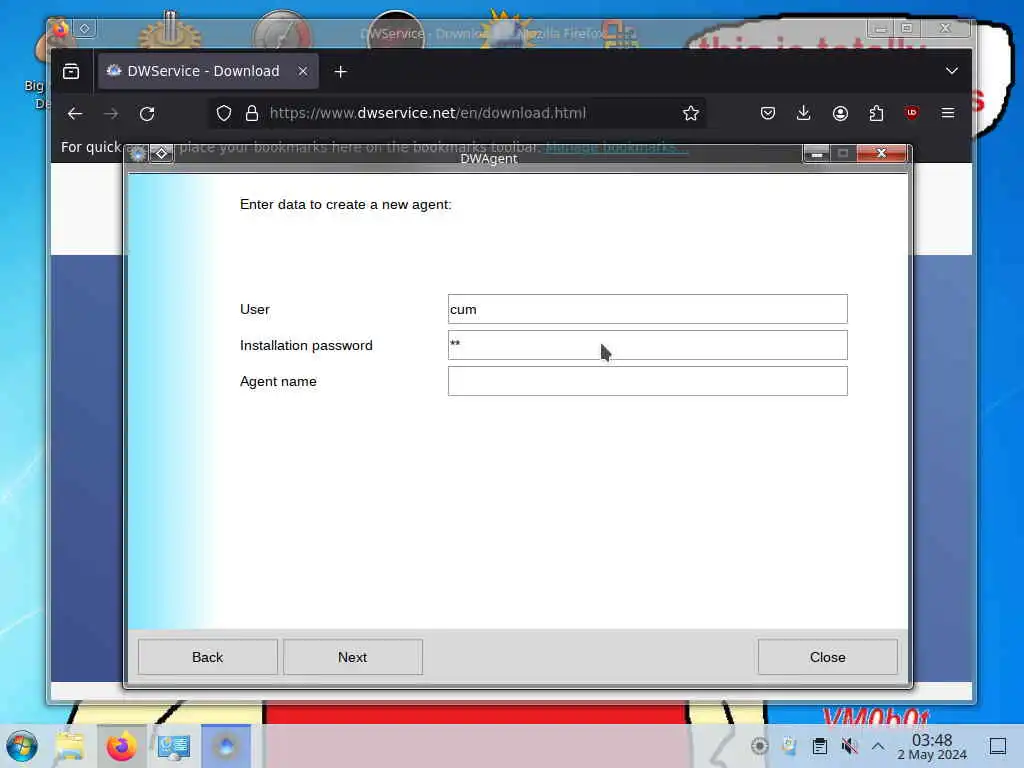Bookmark this page with star
This screenshot has width=1024, height=768.
click(x=690, y=114)
